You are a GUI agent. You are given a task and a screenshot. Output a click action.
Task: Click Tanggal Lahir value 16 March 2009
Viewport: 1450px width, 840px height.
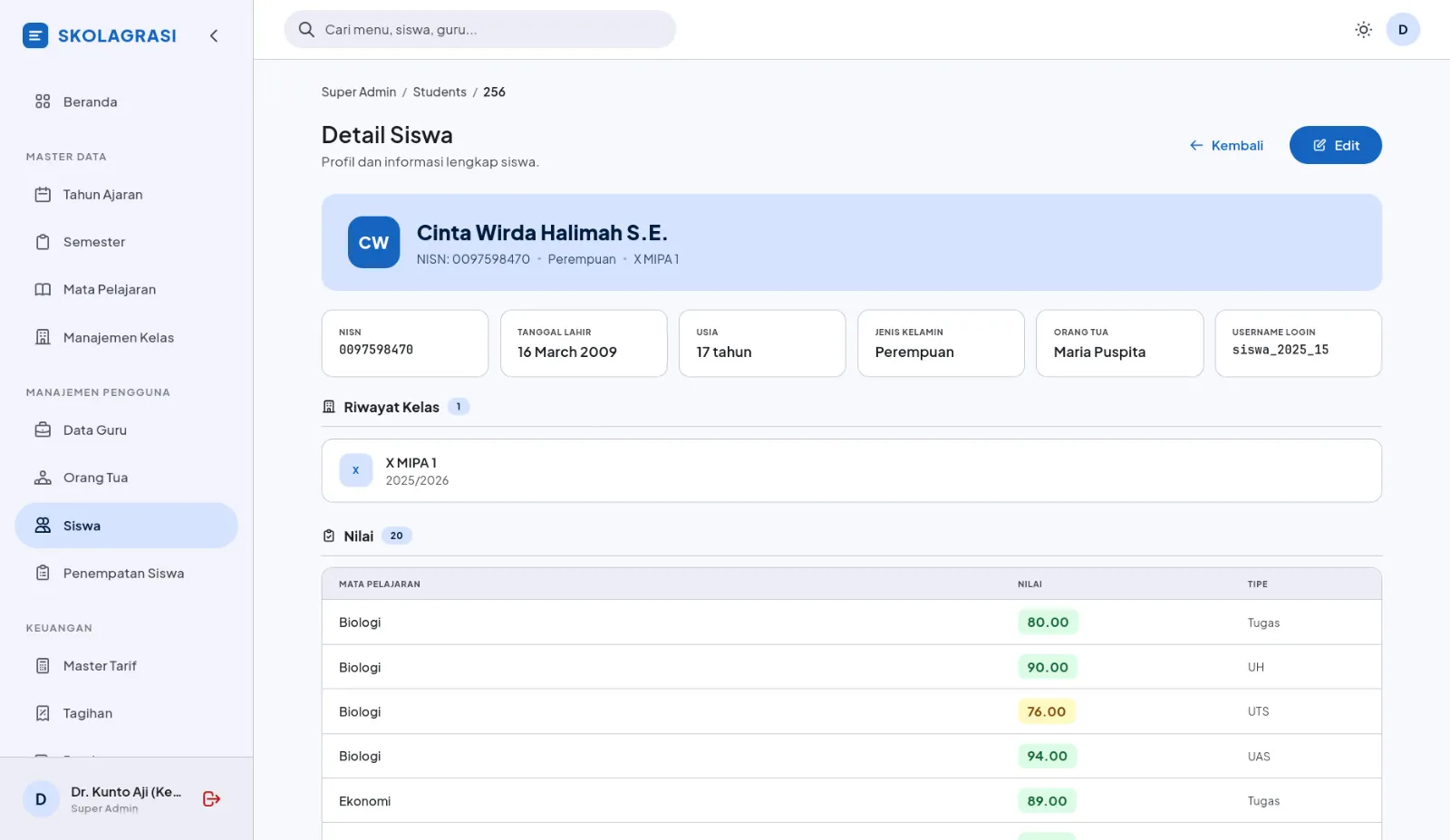coord(567,352)
